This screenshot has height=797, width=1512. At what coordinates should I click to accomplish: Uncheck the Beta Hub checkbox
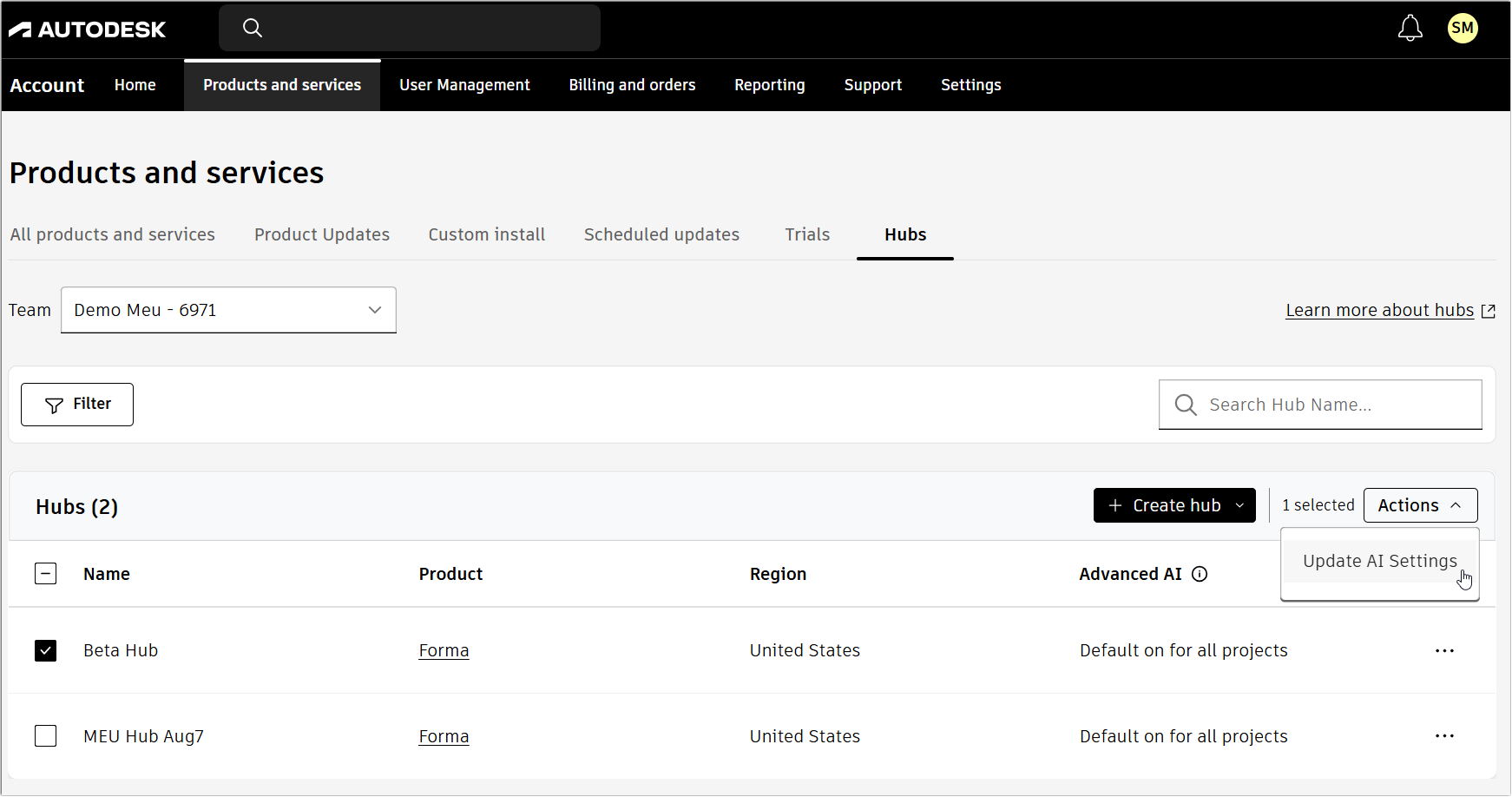pyautogui.click(x=46, y=650)
